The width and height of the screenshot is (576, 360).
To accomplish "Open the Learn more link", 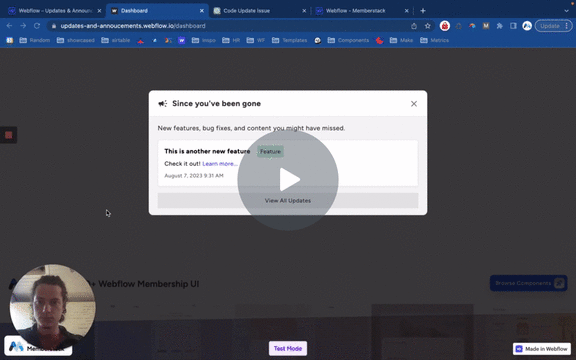I will point(220,164).
